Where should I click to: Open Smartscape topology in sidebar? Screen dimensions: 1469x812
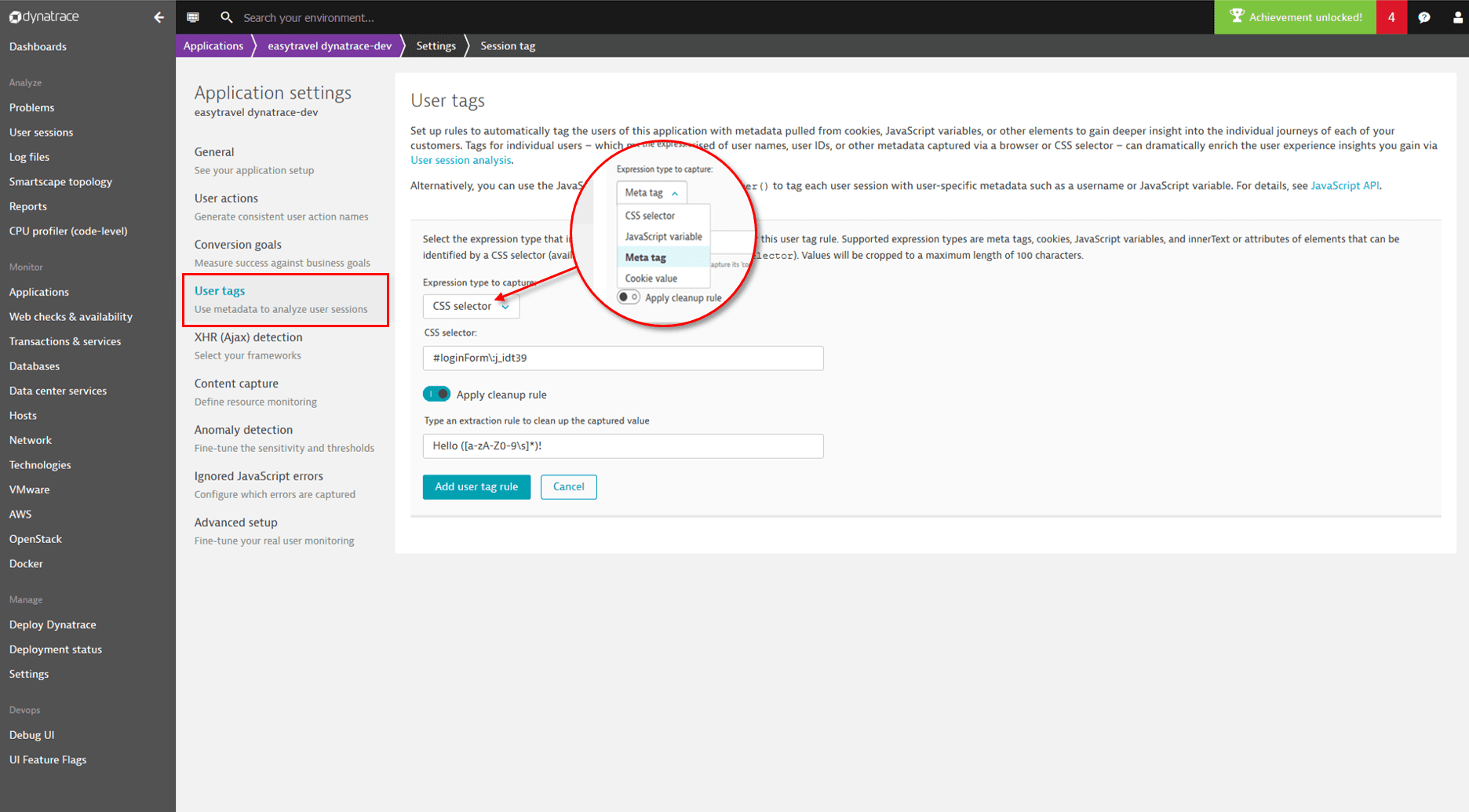[60, 181]
